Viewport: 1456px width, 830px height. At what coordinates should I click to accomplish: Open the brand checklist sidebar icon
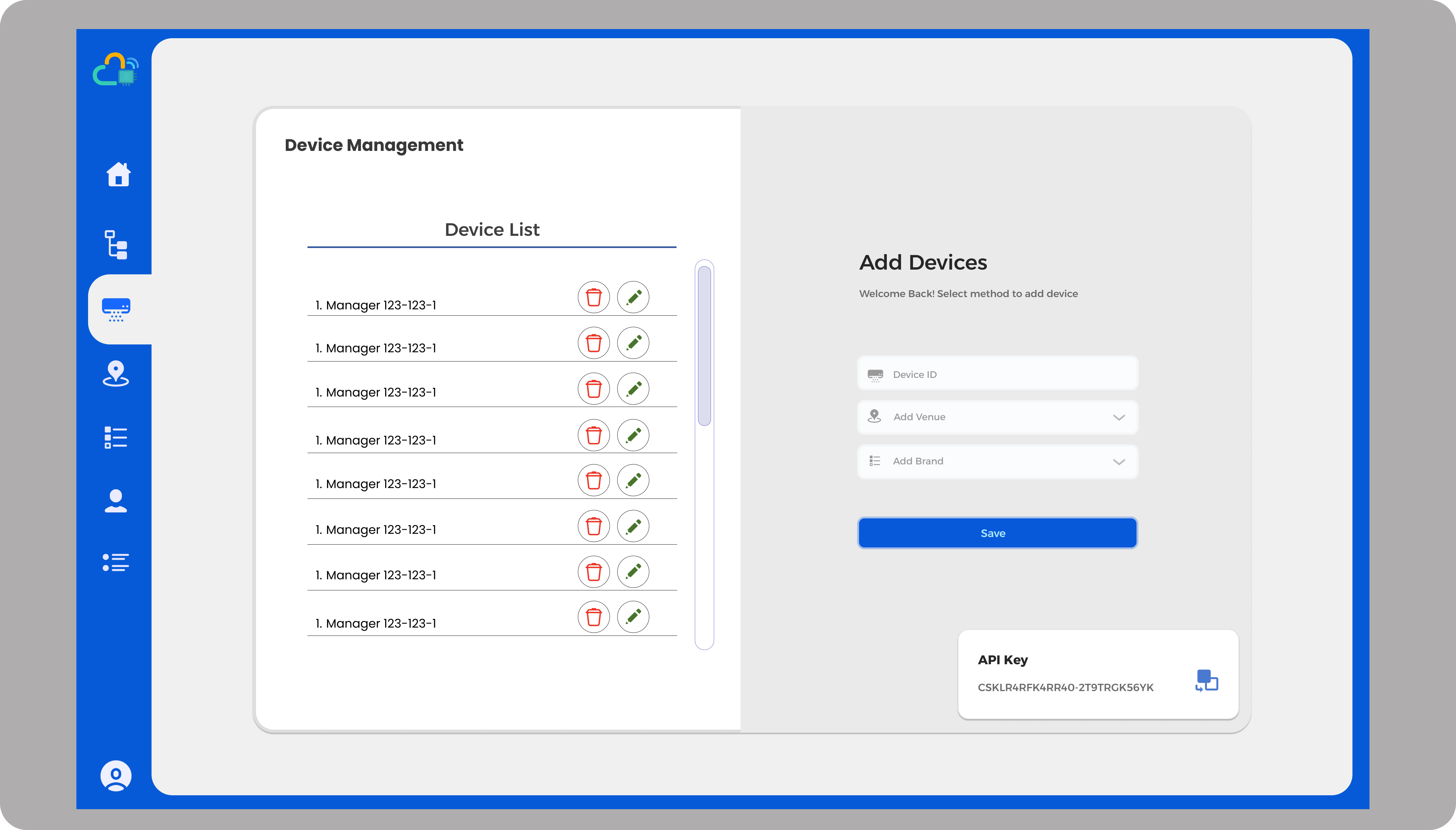pos(116,438)
